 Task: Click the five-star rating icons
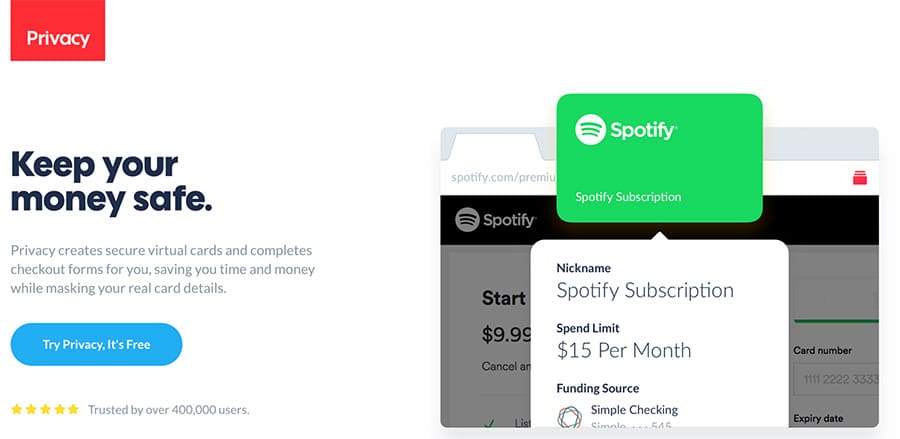point(45,410)
